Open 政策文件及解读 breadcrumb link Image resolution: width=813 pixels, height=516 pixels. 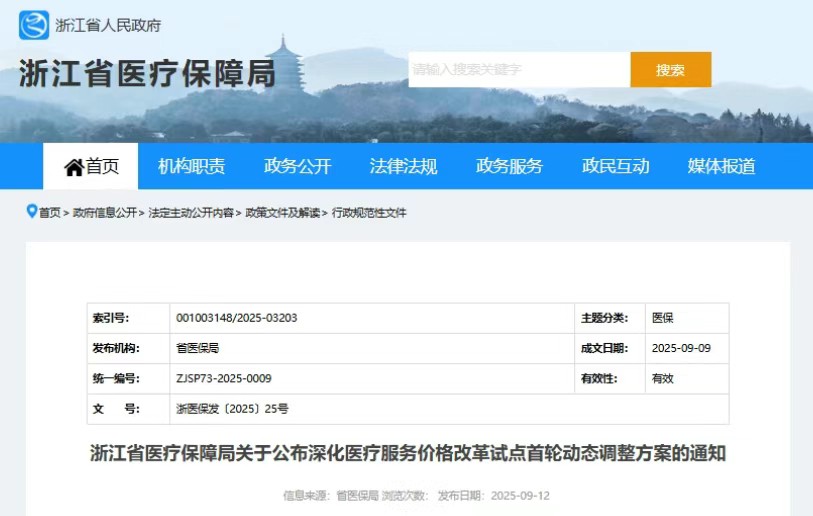point(283,213)
